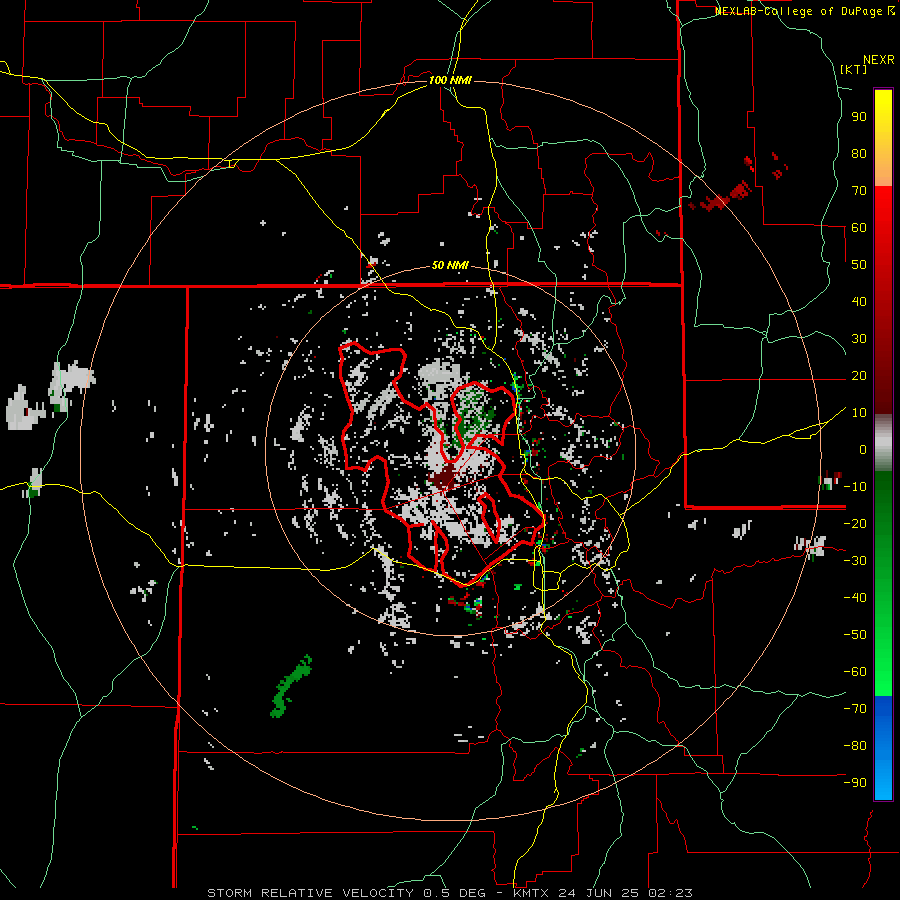Screen dimensions: 900x900
Task: Click the -50 value on the velocity scale
Action: (855, 634)
